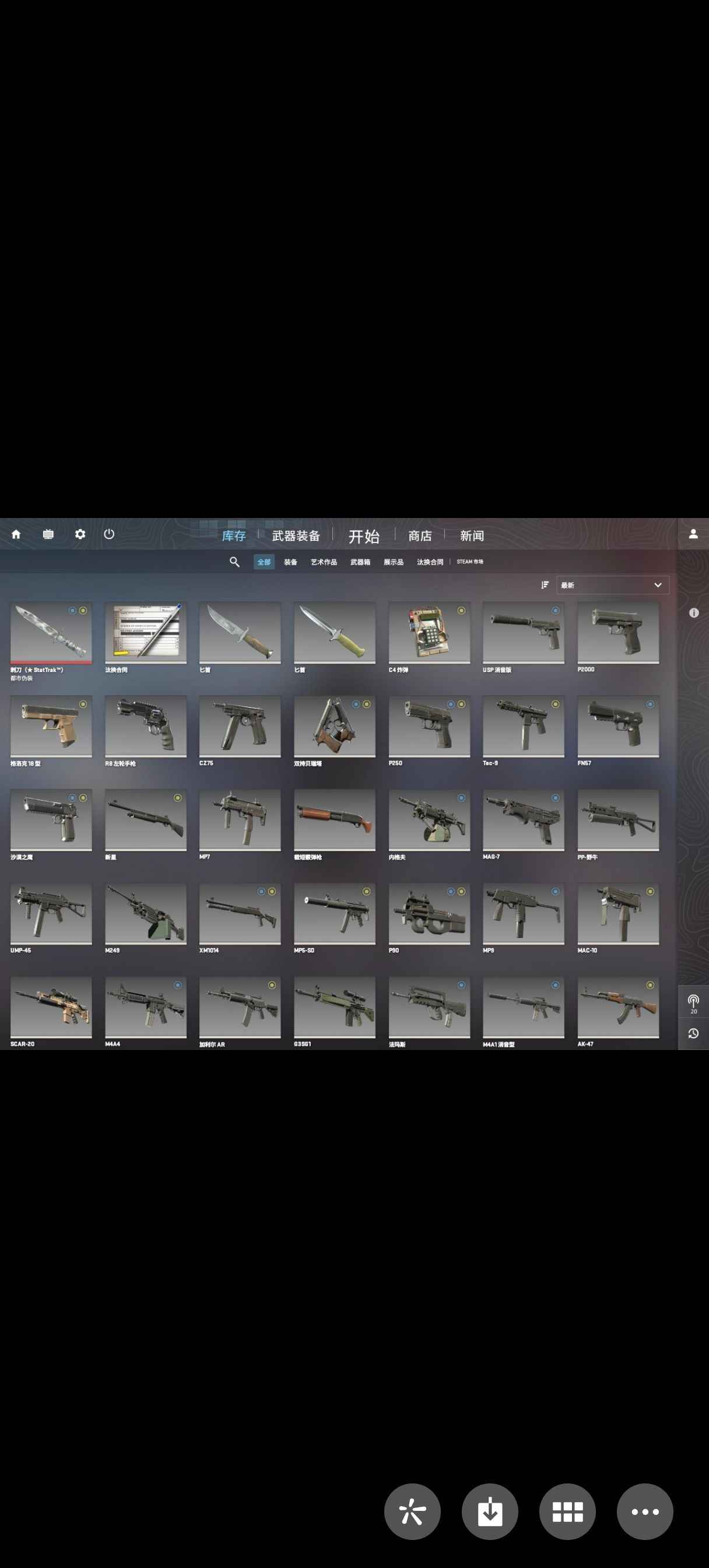
Task: Select the 加利尔 AR item
Action: [240, 1012]
